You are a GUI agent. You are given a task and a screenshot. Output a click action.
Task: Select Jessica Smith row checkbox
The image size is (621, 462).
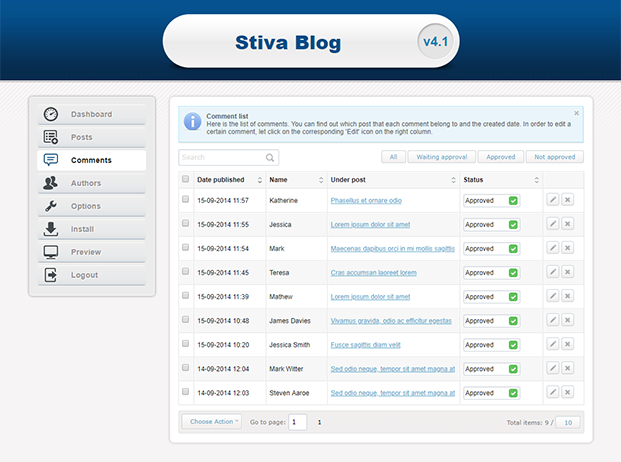coord(185,344)
